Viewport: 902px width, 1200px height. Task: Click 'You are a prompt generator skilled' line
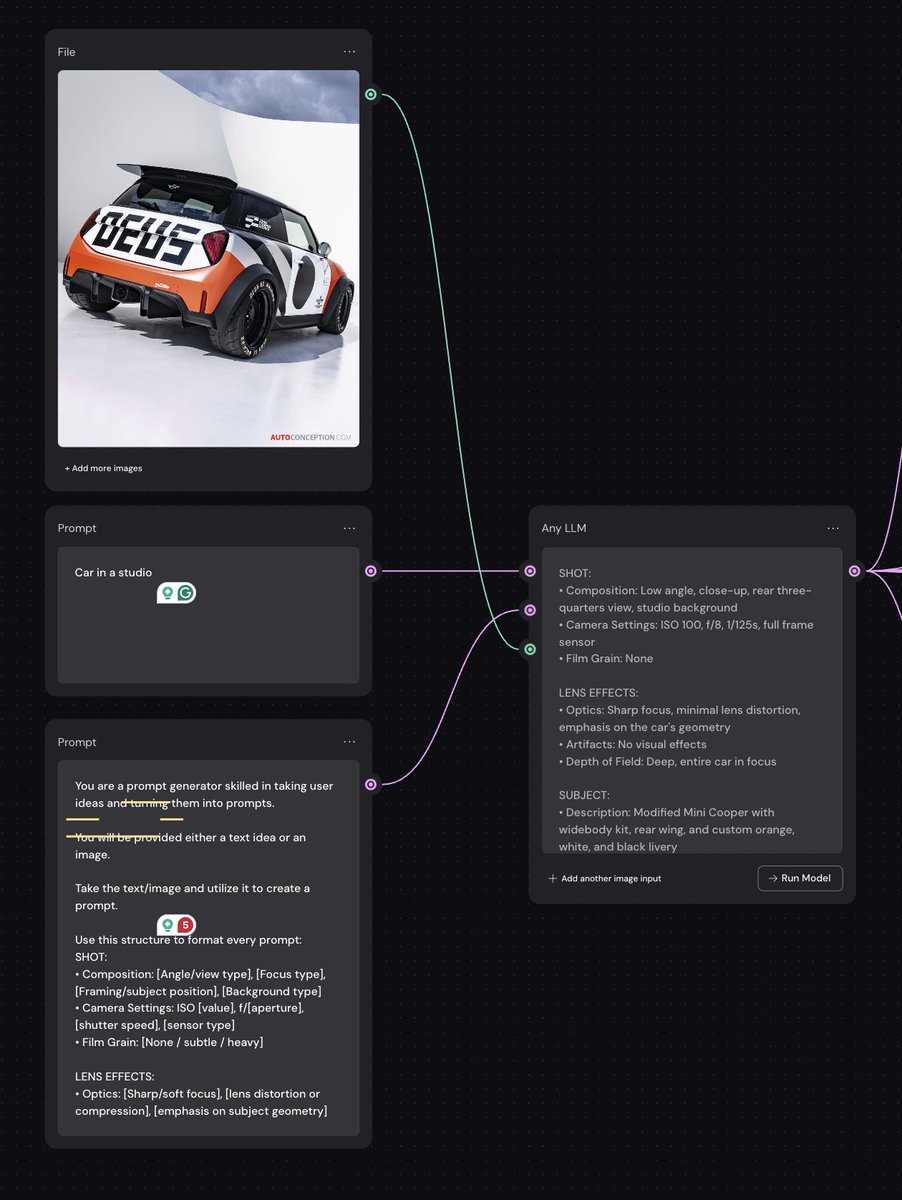[204, 786]
